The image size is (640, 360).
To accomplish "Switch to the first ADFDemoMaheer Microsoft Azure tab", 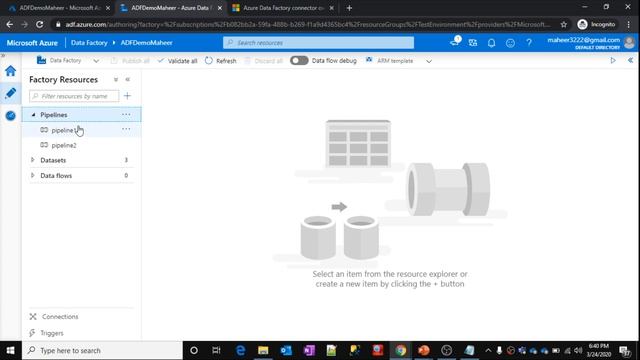I will [60, 8].
